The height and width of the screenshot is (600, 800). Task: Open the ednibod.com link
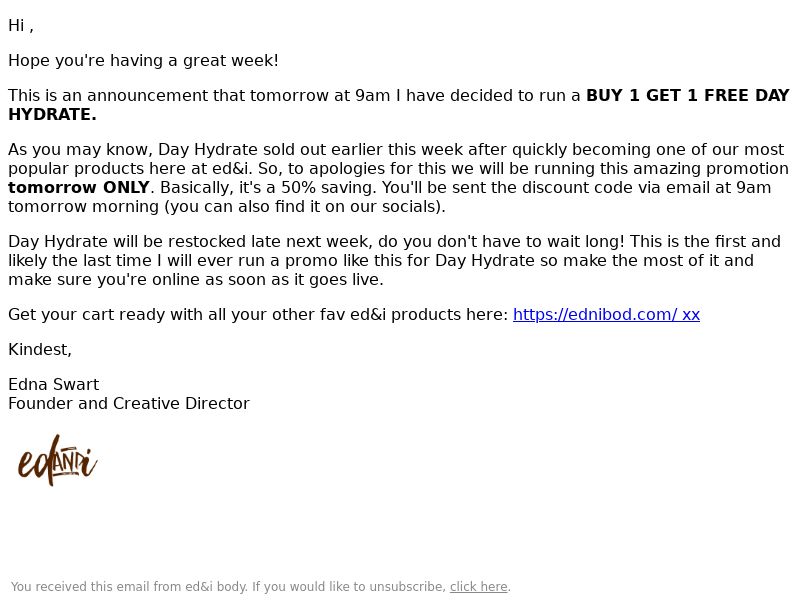click(x=606, y=315)
